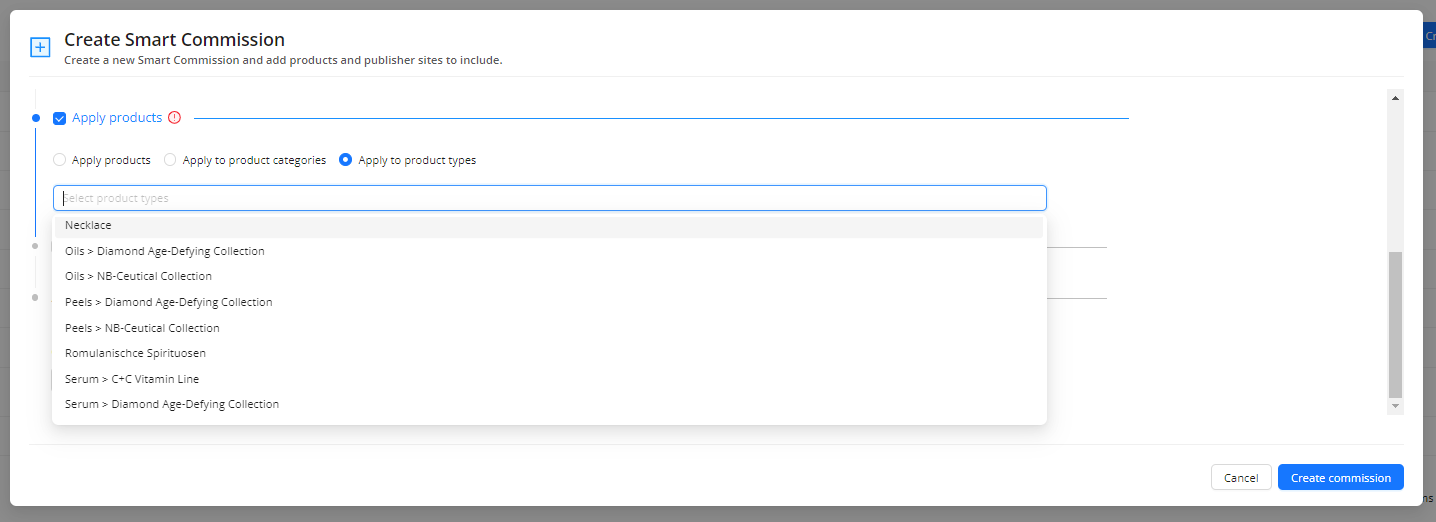
Task: Choose Apply to product categories radio
Action: point(170,160)
